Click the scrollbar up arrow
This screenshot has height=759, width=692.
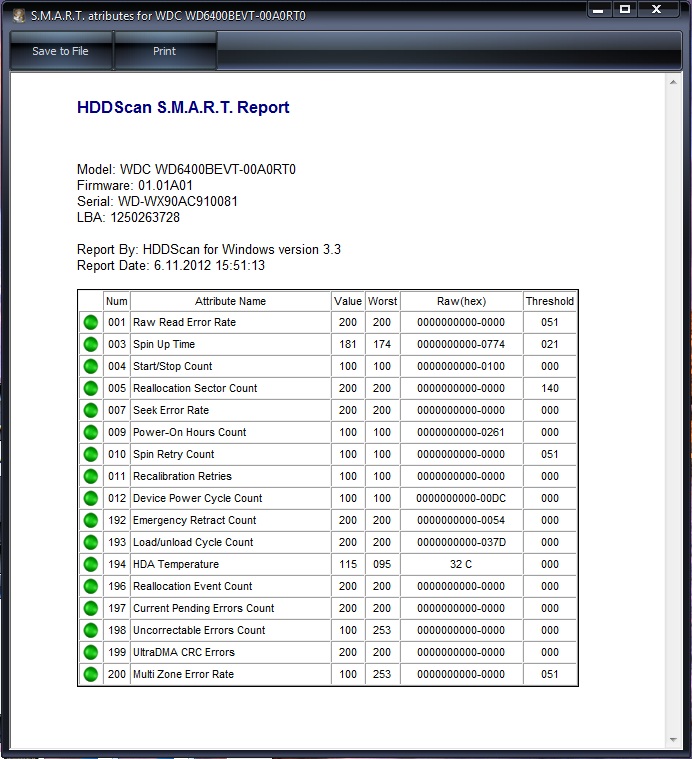[673, 83]
